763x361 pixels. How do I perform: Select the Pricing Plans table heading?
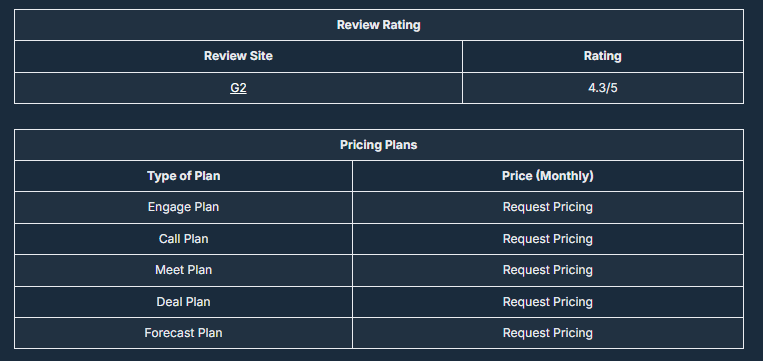379,145
